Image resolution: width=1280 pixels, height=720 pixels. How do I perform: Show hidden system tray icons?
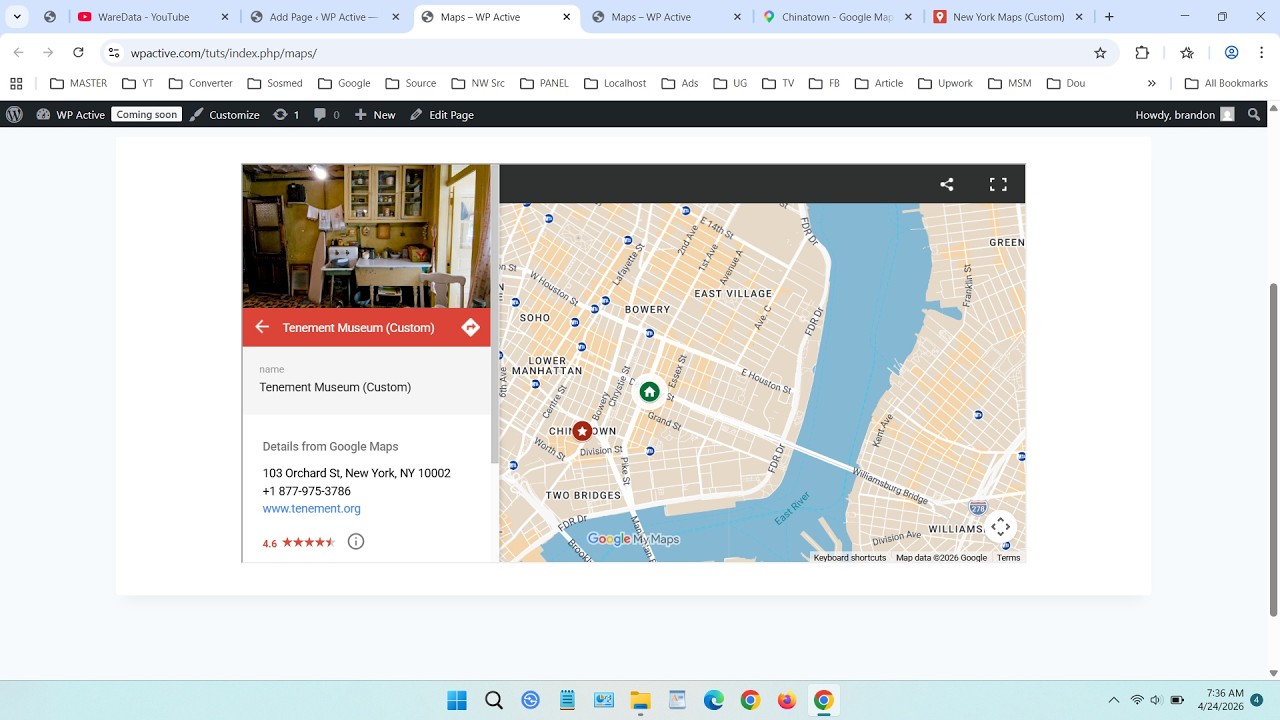point(1114,700)
